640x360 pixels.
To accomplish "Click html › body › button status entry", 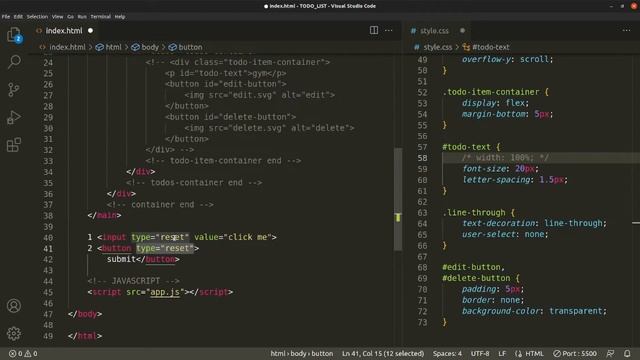I will pyautogui.click(x=302, y=353).
